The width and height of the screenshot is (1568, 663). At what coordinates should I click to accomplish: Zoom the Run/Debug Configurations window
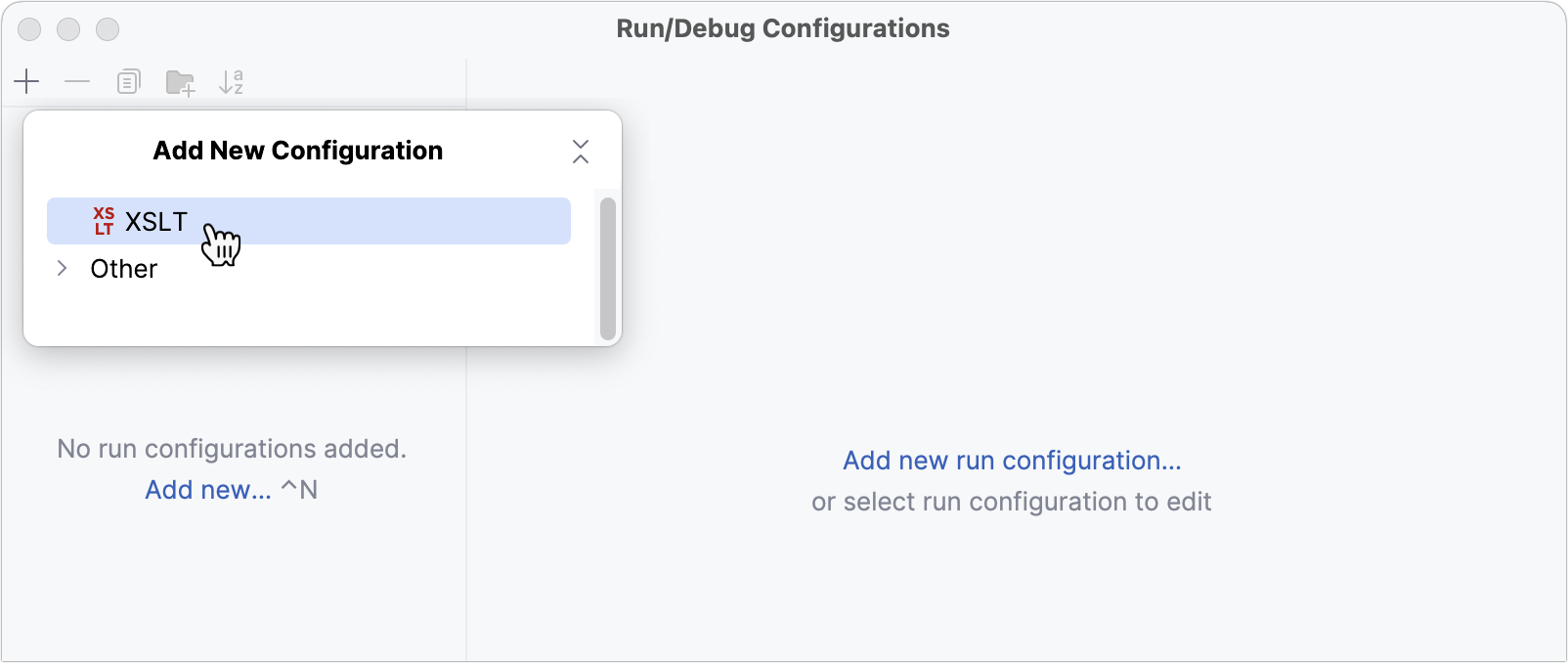108,29
